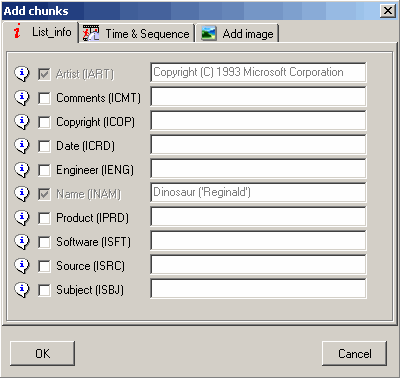Screen dimensions: 400x378
Task: Show info about Engineer (IENG) field
Action: click(22, 169)
